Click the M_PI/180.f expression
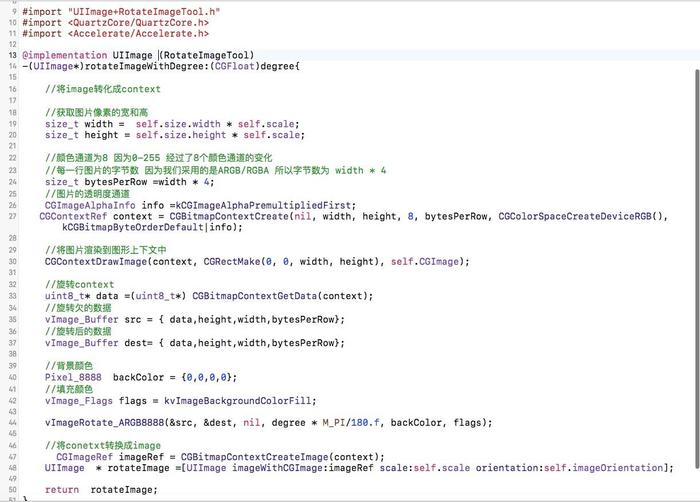The image size is (700, 502). (x=351, y=423)
